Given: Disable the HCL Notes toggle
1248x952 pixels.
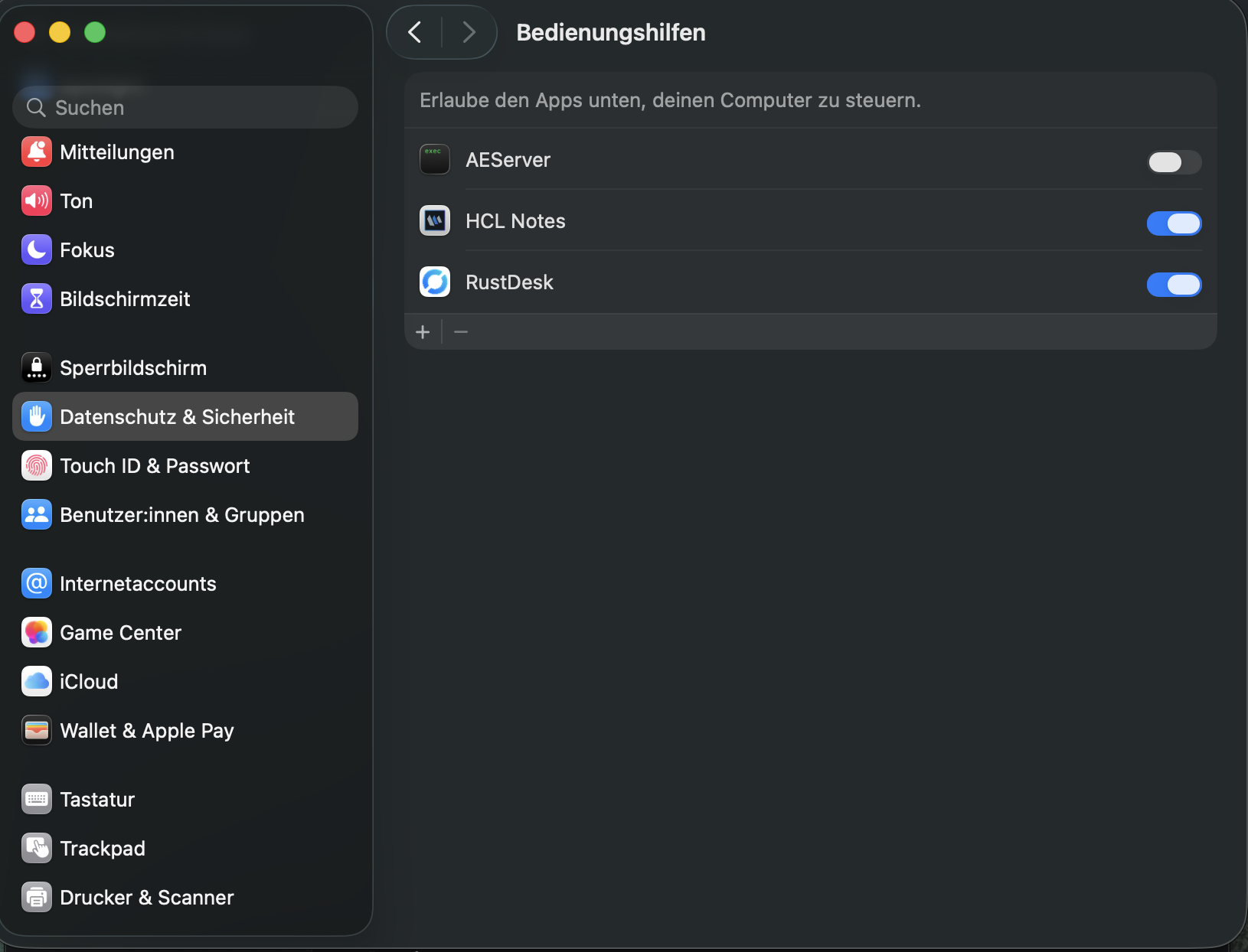Looking at the screenshot, I should (1174, 223).
